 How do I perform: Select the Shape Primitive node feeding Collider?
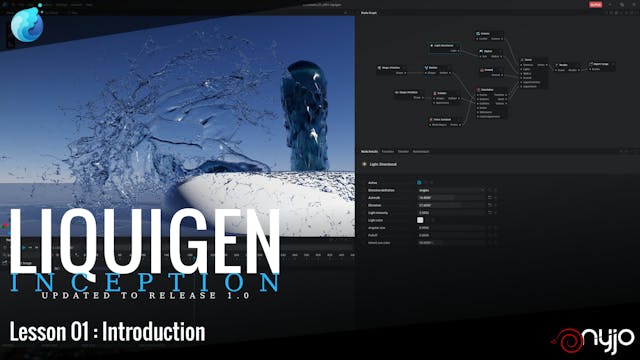coord(409,95)
